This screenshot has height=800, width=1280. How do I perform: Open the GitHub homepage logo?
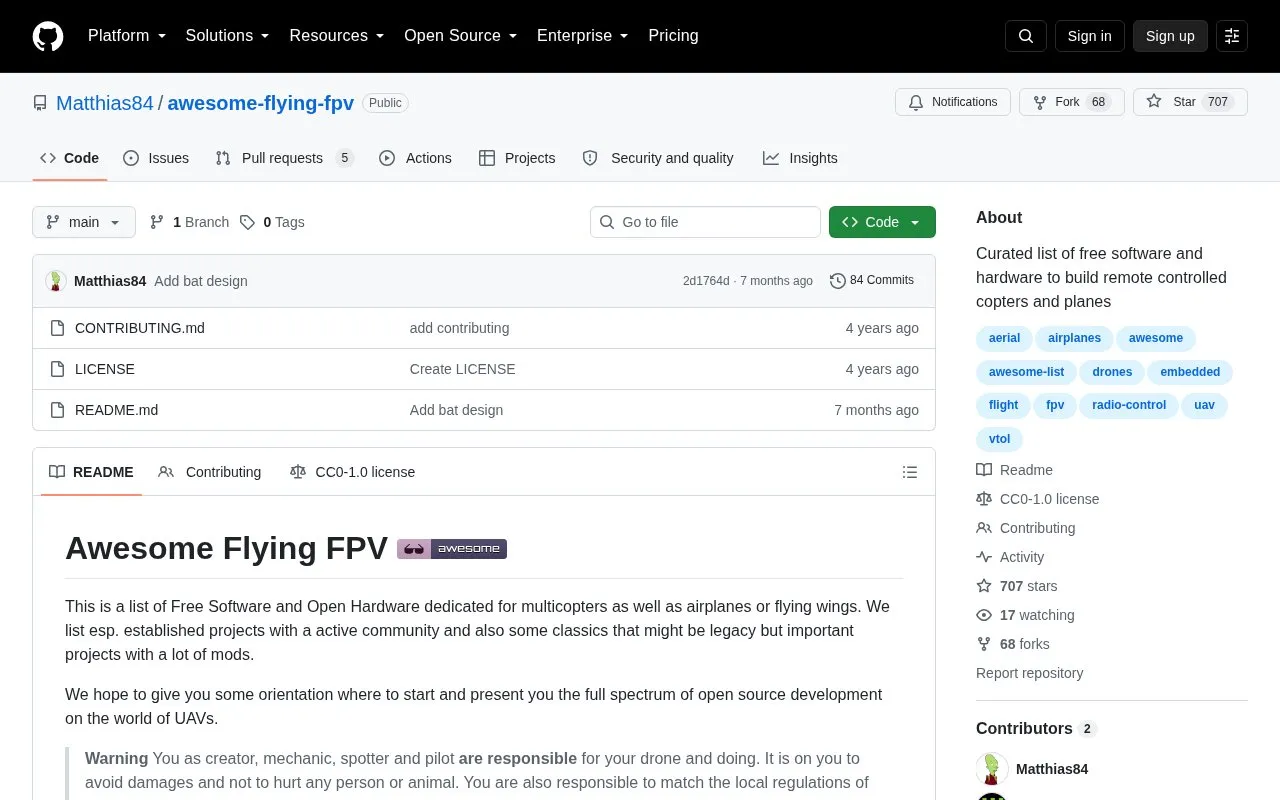coord(48,36)
